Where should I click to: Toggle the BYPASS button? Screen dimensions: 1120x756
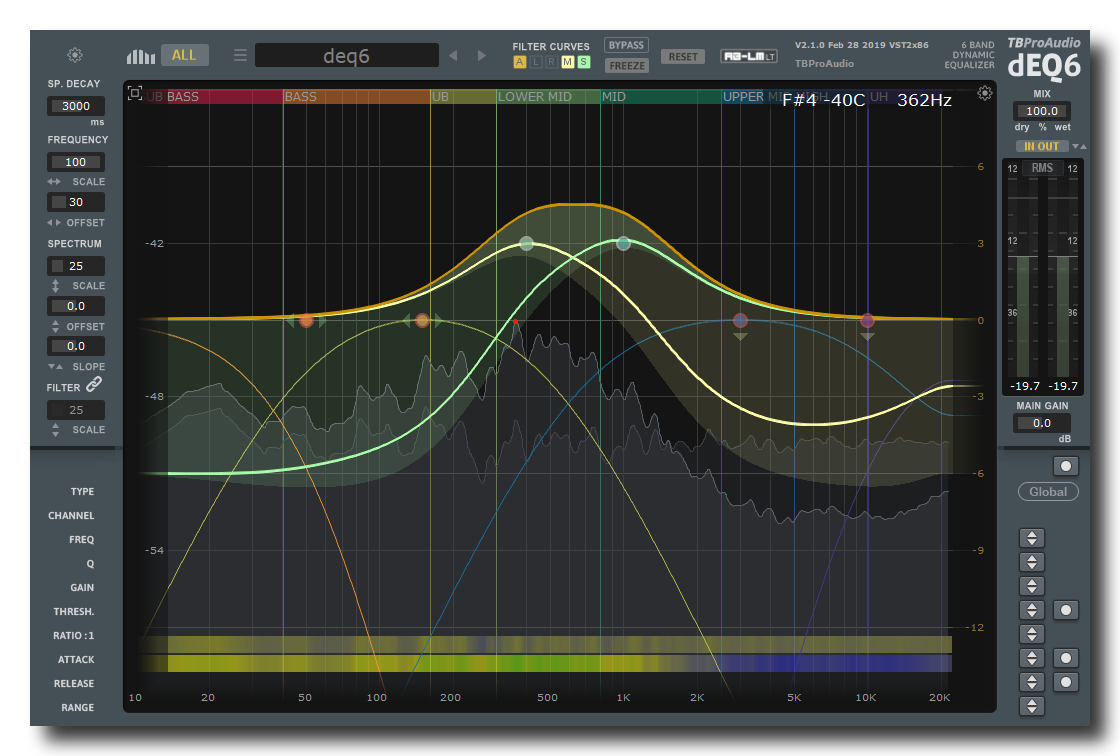tap(626, 46)
